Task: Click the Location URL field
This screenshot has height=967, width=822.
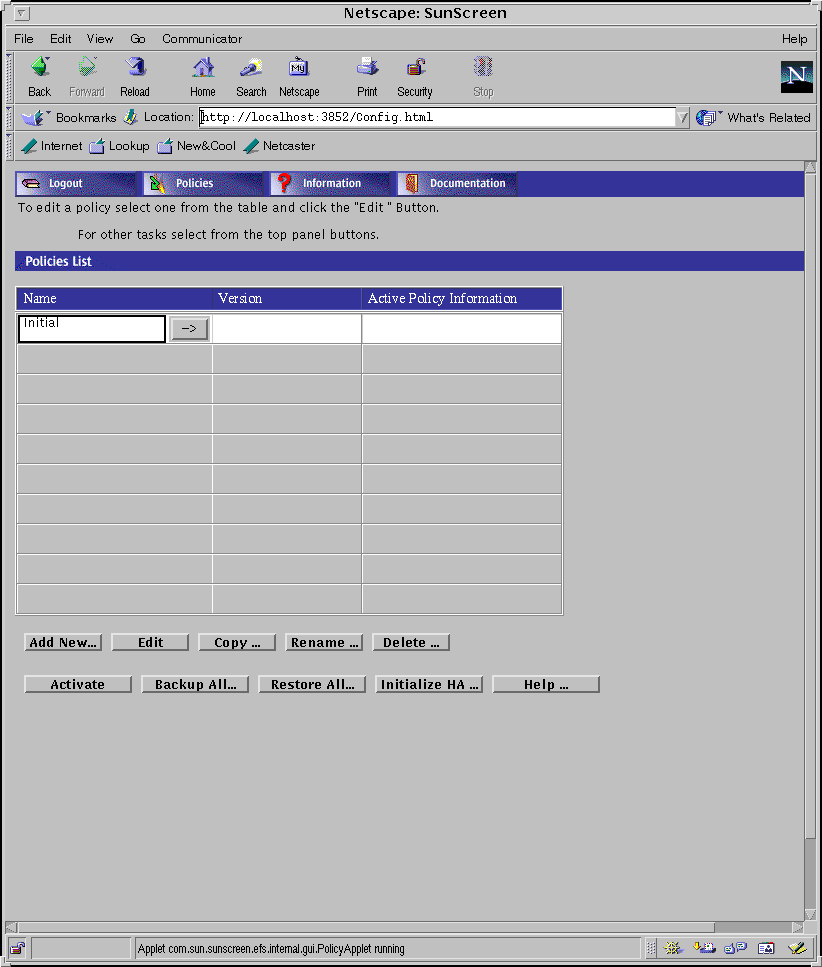Action: [437, 117]
